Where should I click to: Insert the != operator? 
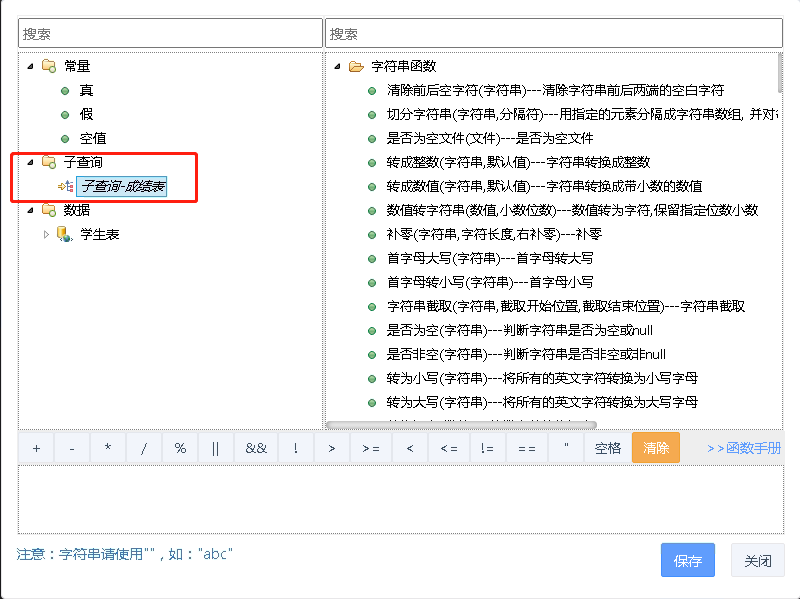tap(487, 448)
